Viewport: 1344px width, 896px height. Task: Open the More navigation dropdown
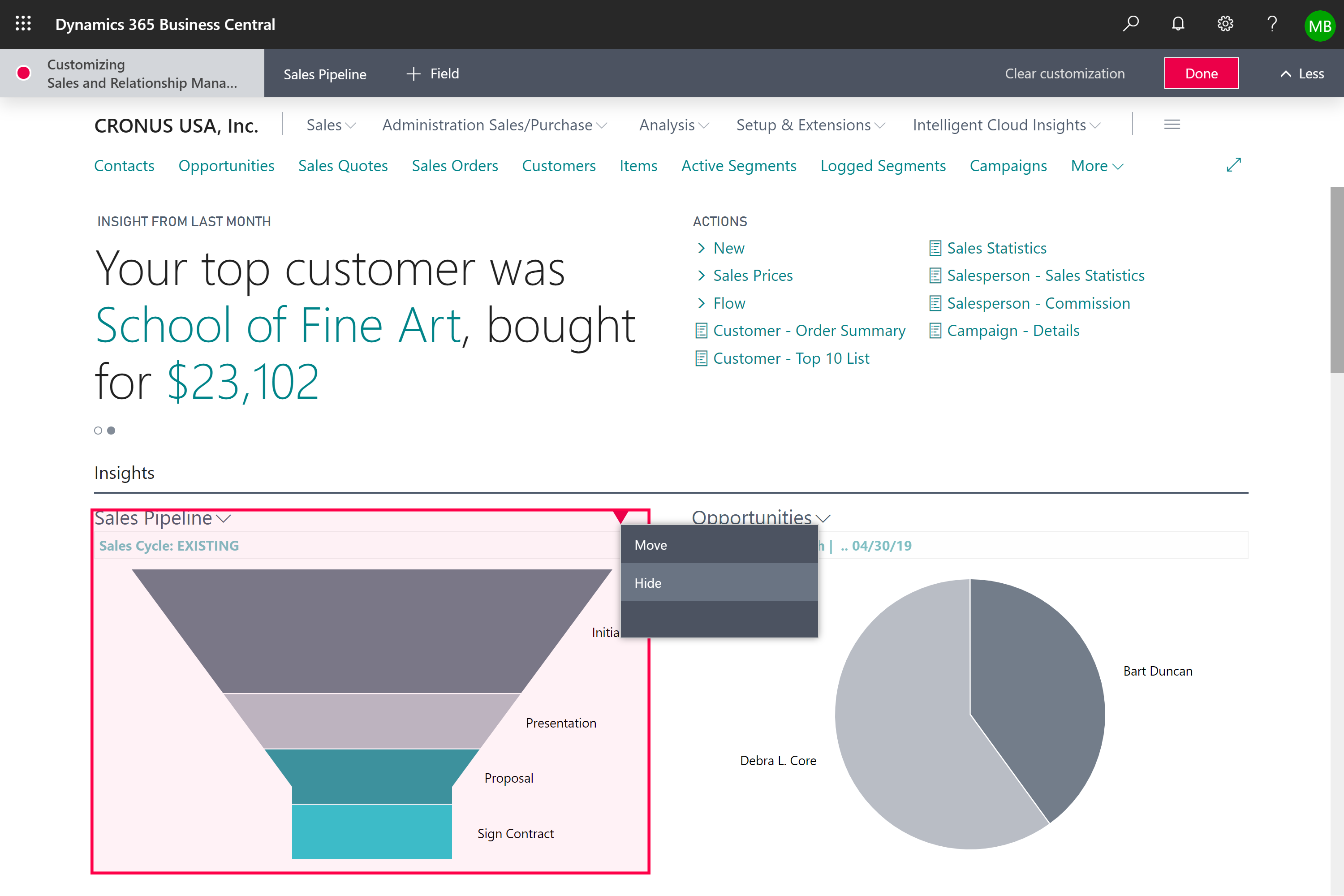(1097, 166)
